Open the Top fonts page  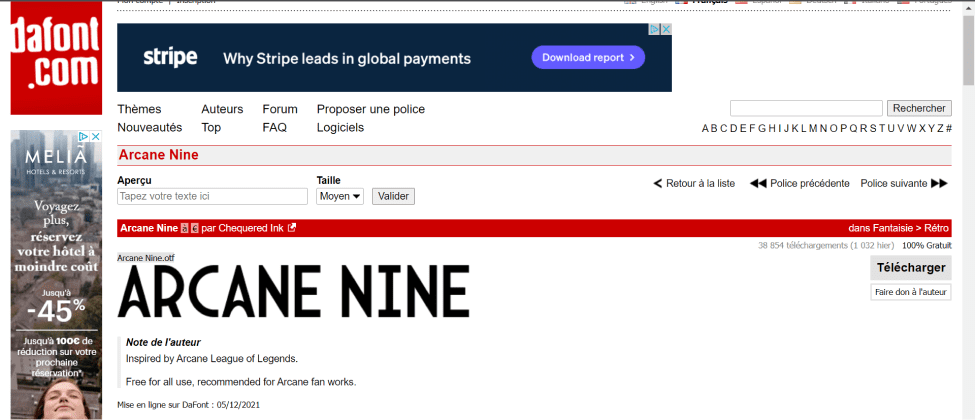211,128
